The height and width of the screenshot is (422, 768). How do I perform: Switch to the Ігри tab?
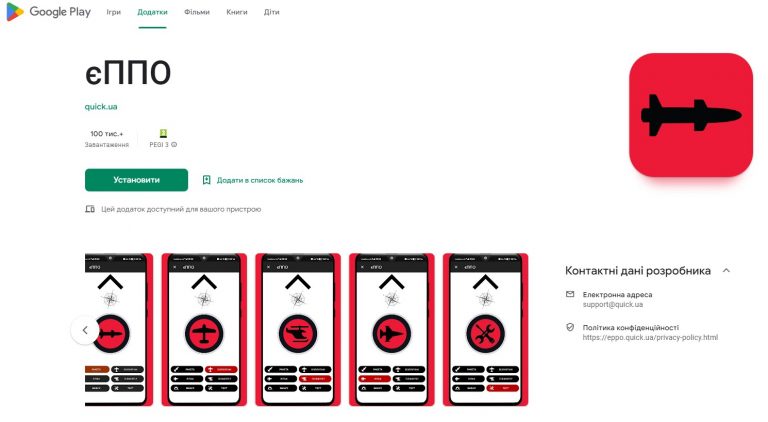coord(114,12)
